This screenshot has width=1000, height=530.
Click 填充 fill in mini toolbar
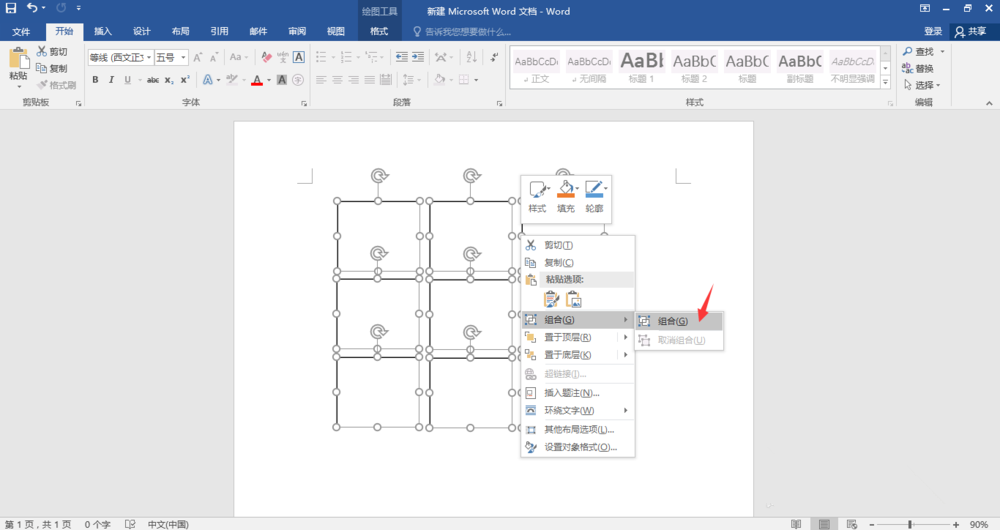click(566, 196)
